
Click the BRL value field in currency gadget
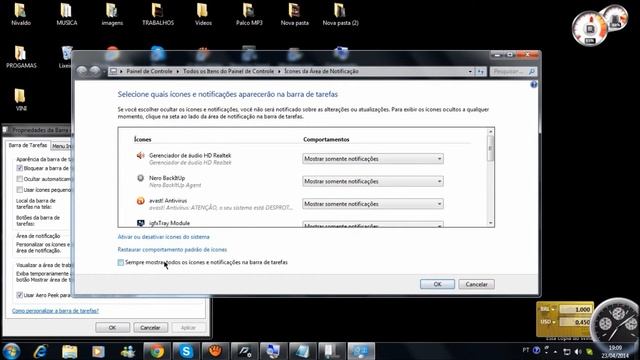[x=575, y=309]
